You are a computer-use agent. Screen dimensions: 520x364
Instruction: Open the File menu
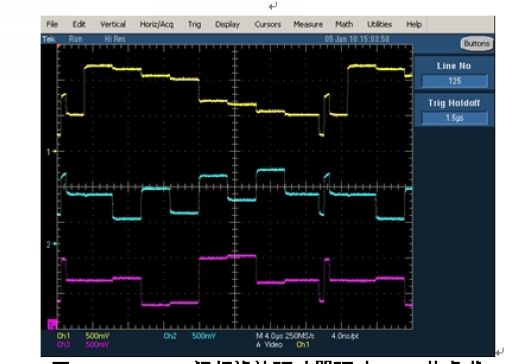[52, 24]
